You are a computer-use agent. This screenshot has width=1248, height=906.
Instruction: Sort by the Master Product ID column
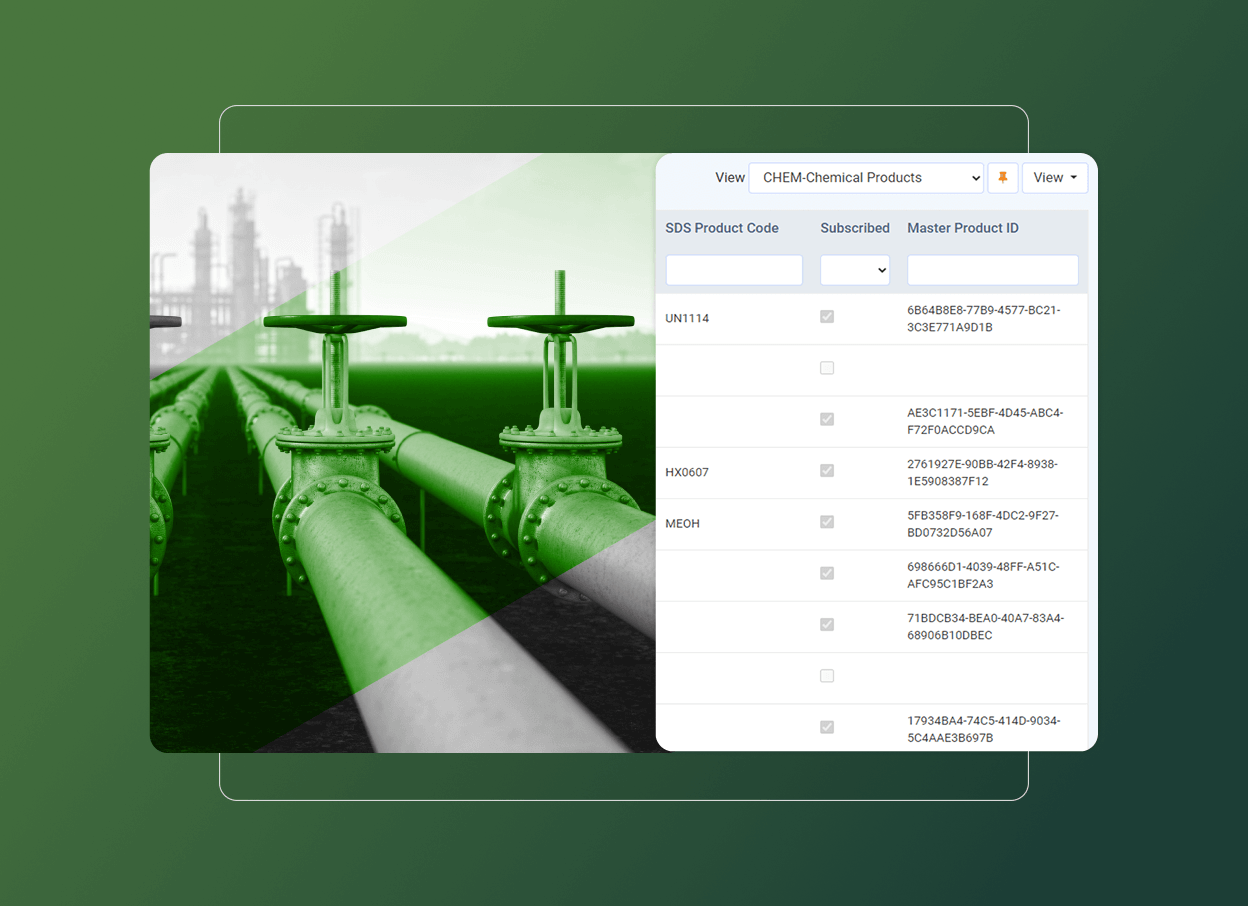point(963,228)
